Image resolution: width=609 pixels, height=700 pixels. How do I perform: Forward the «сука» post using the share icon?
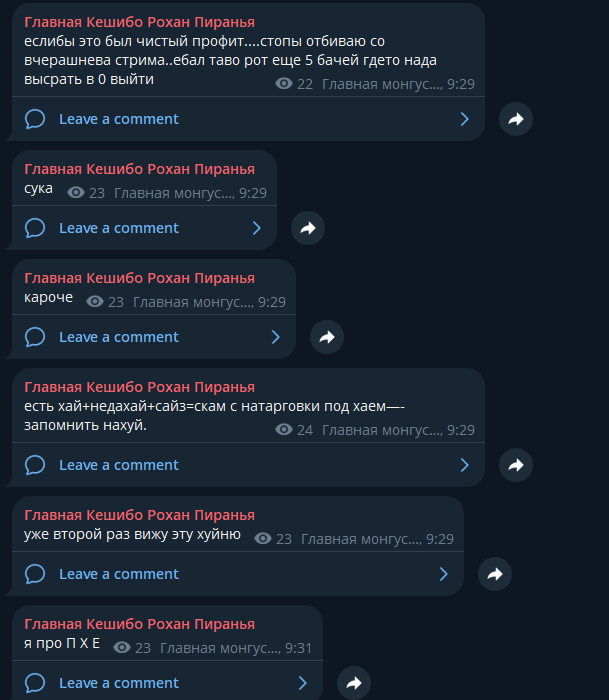click(308, 228)
